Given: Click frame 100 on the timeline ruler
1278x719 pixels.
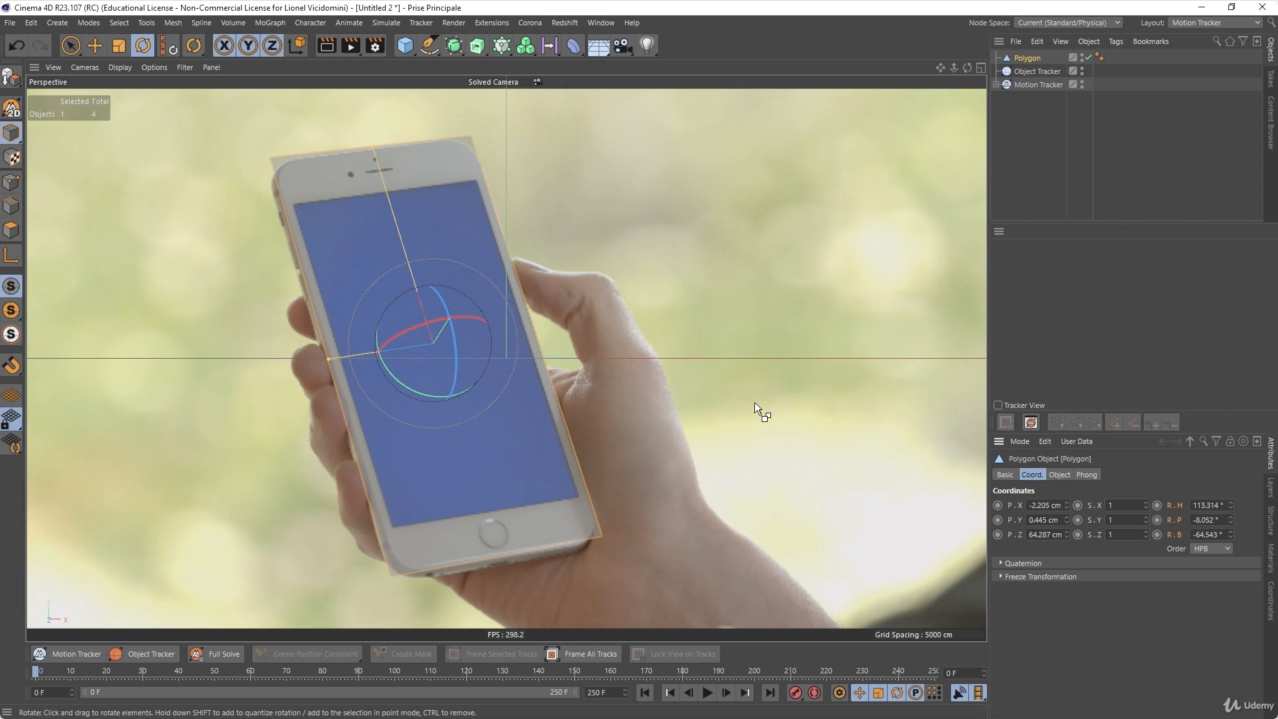Looking at the screenshot, I should (x=394, y=671).
